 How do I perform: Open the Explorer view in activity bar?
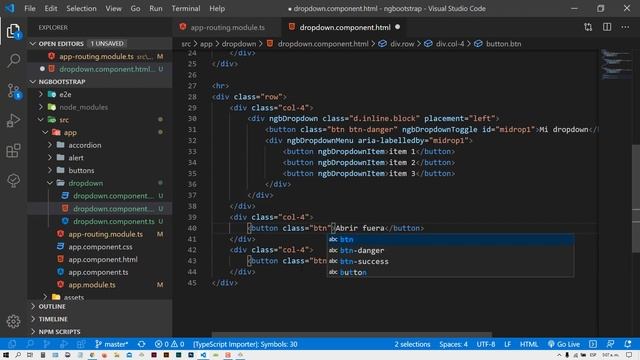pyautogui.click(x=13, y=31)
